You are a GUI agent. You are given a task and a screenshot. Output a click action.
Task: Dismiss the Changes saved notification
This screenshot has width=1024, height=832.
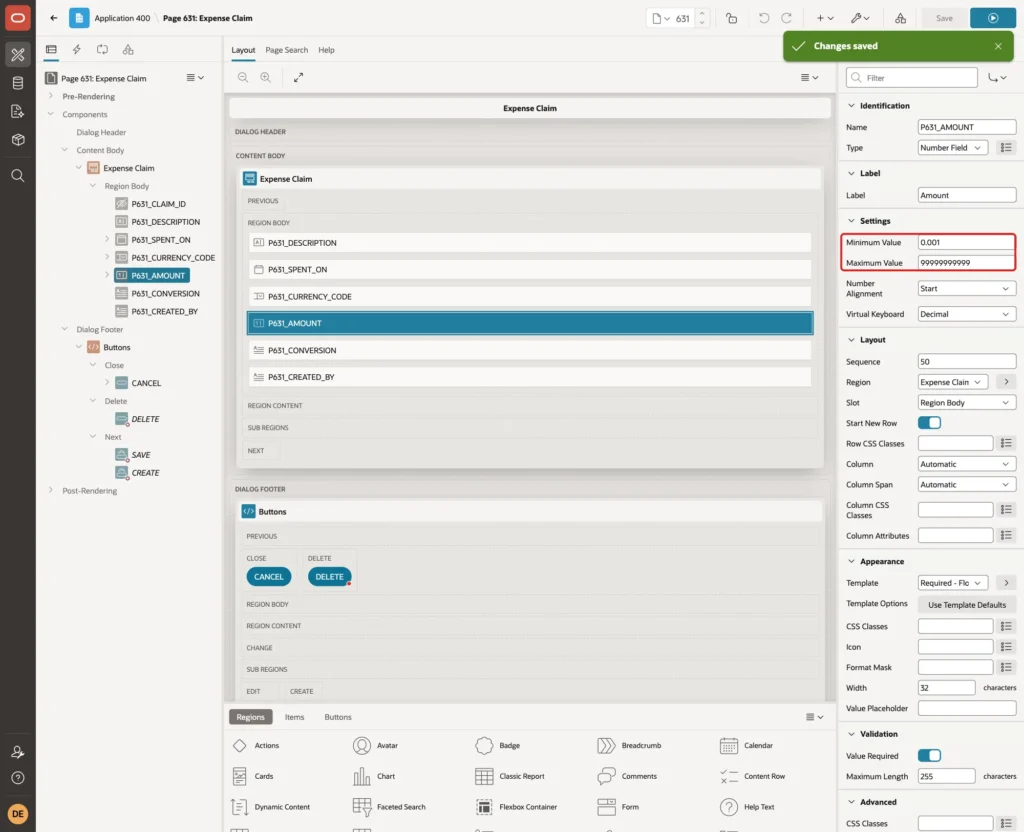998,46
